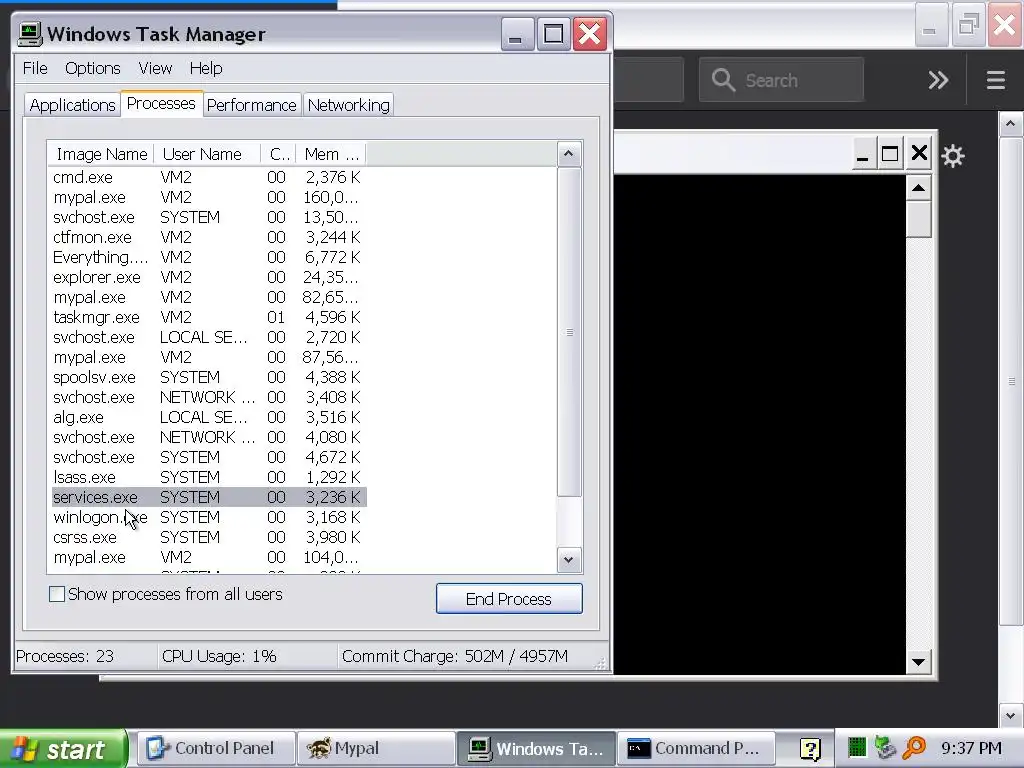Viewport: 1024px width, 768px height.
Task: Click the gear settings icon beside console
Action: pos(953,156)
